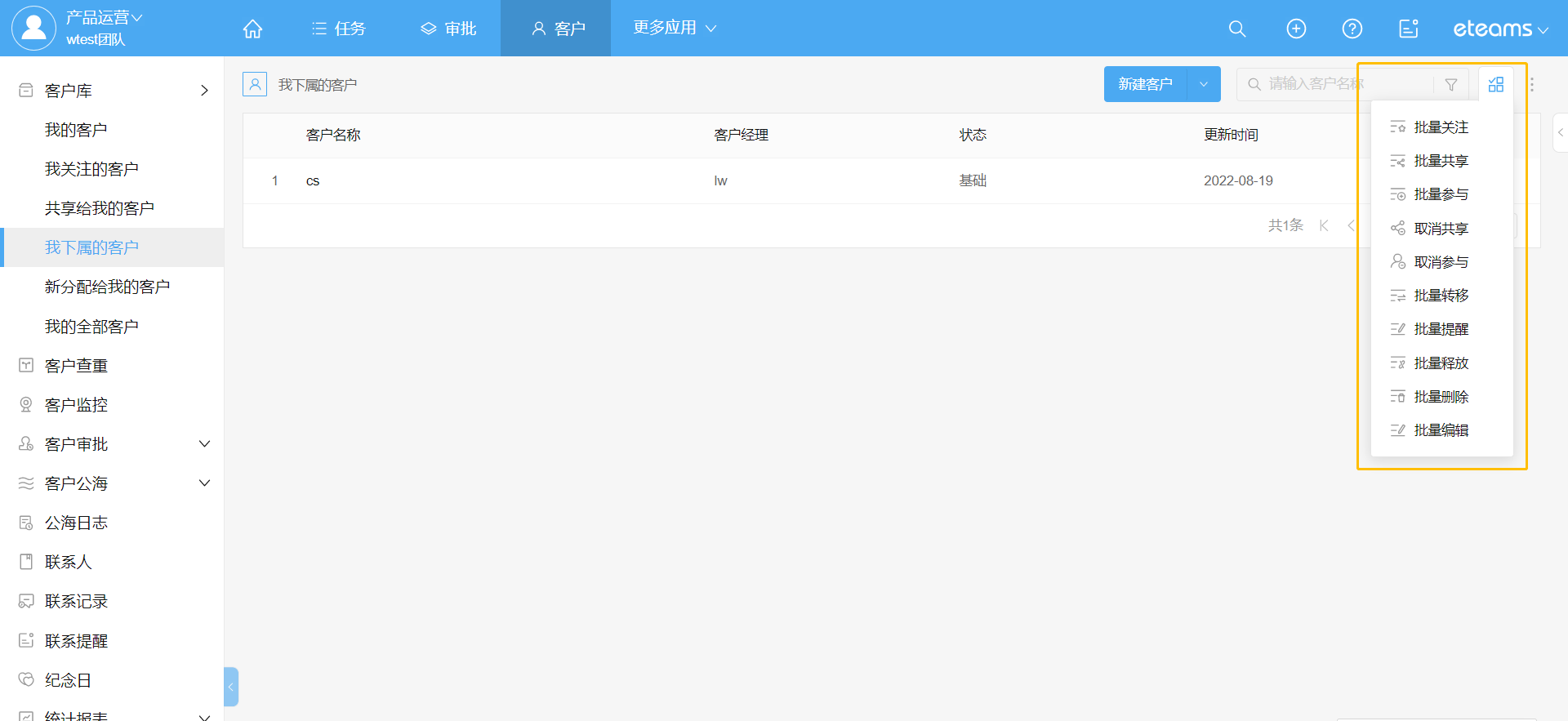The image size is (1568, 721).
Task: Click the filter funnel icon
Action: 1450,84
